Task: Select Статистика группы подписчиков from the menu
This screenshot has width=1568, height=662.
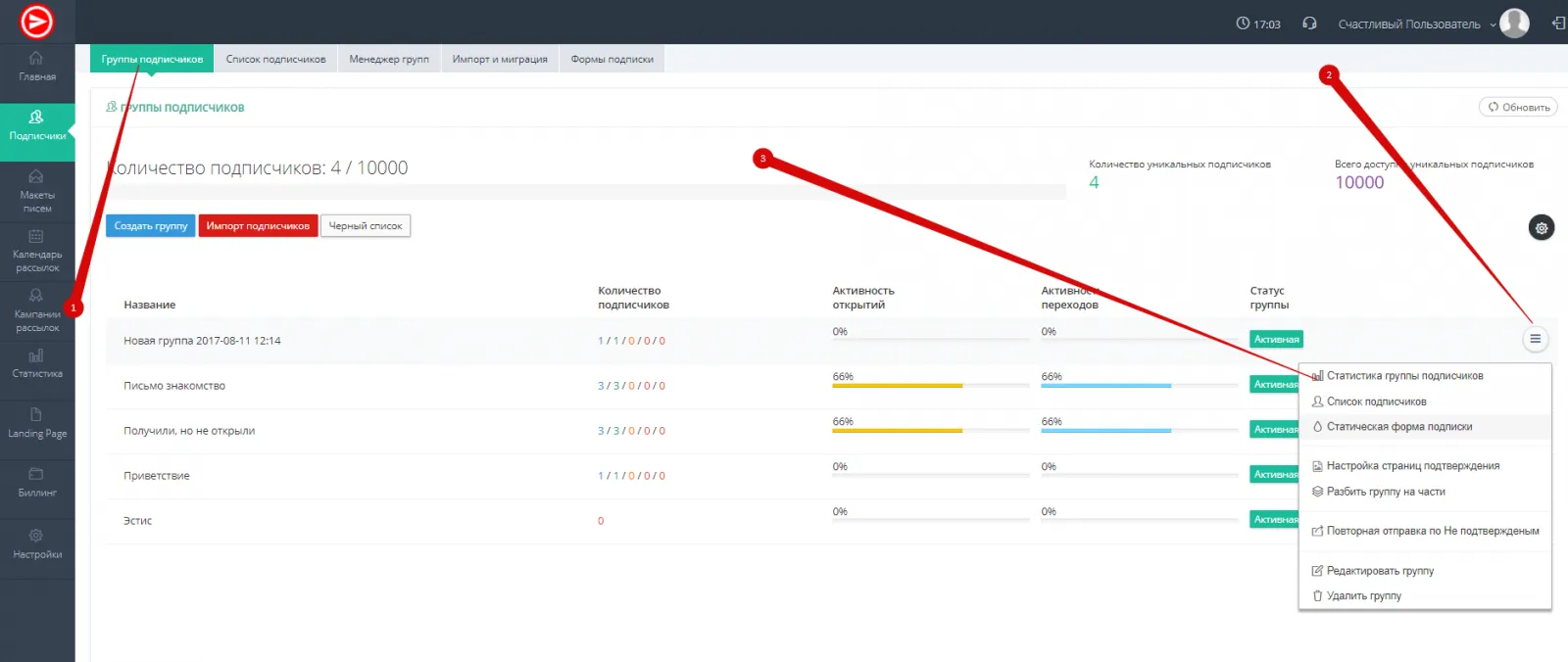Action: pyautogui.click(x=1403, y=376)
